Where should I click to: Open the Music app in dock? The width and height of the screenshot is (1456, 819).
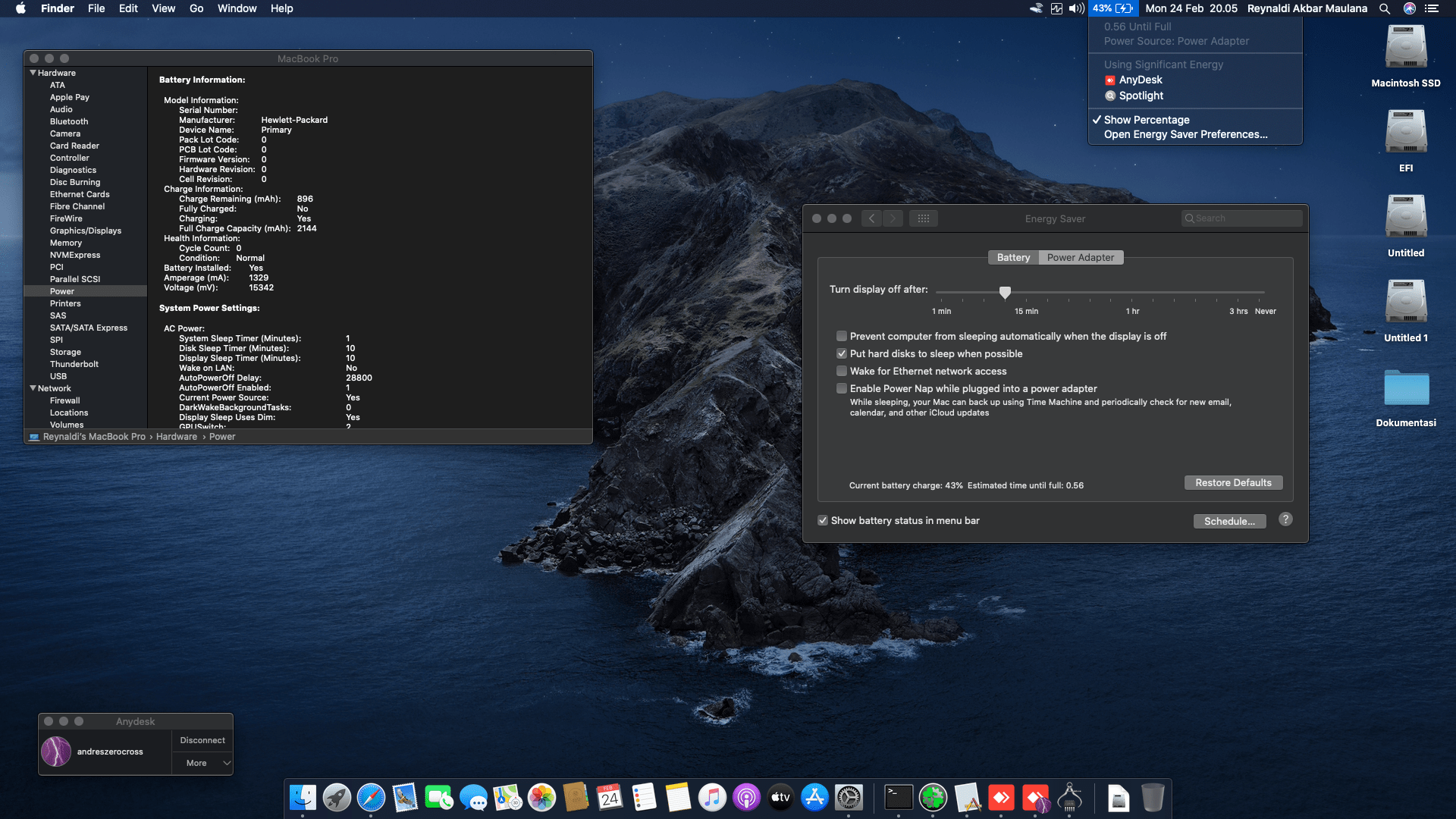click(712, 798)
